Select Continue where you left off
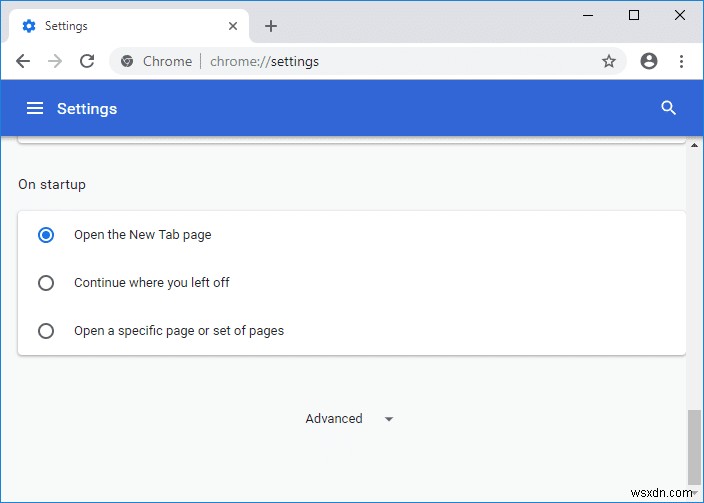The image size is (704, 503). point(46,283)
